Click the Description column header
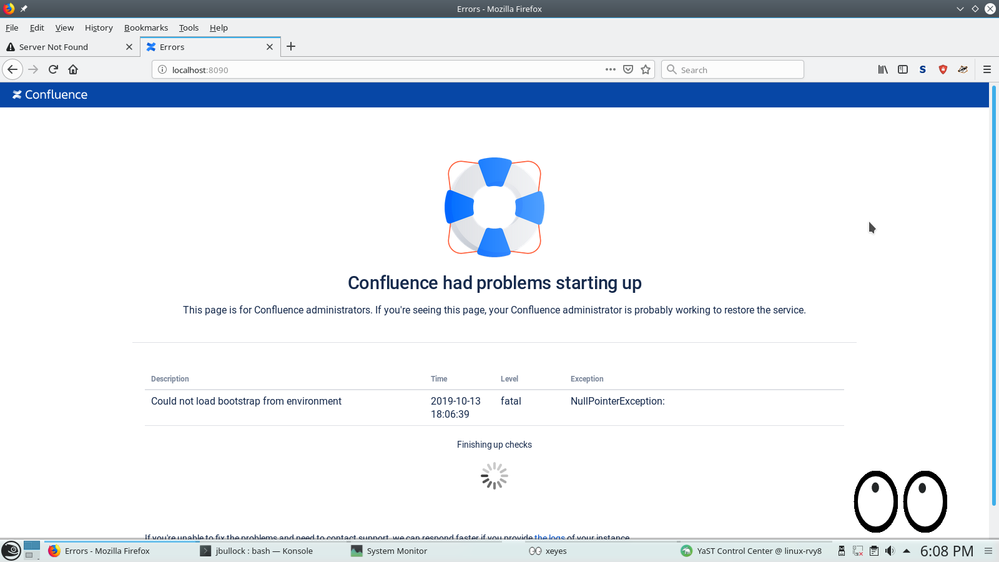The width and height of the screenshot is (999, 562). pyautogui.click(x=169, y=378)
